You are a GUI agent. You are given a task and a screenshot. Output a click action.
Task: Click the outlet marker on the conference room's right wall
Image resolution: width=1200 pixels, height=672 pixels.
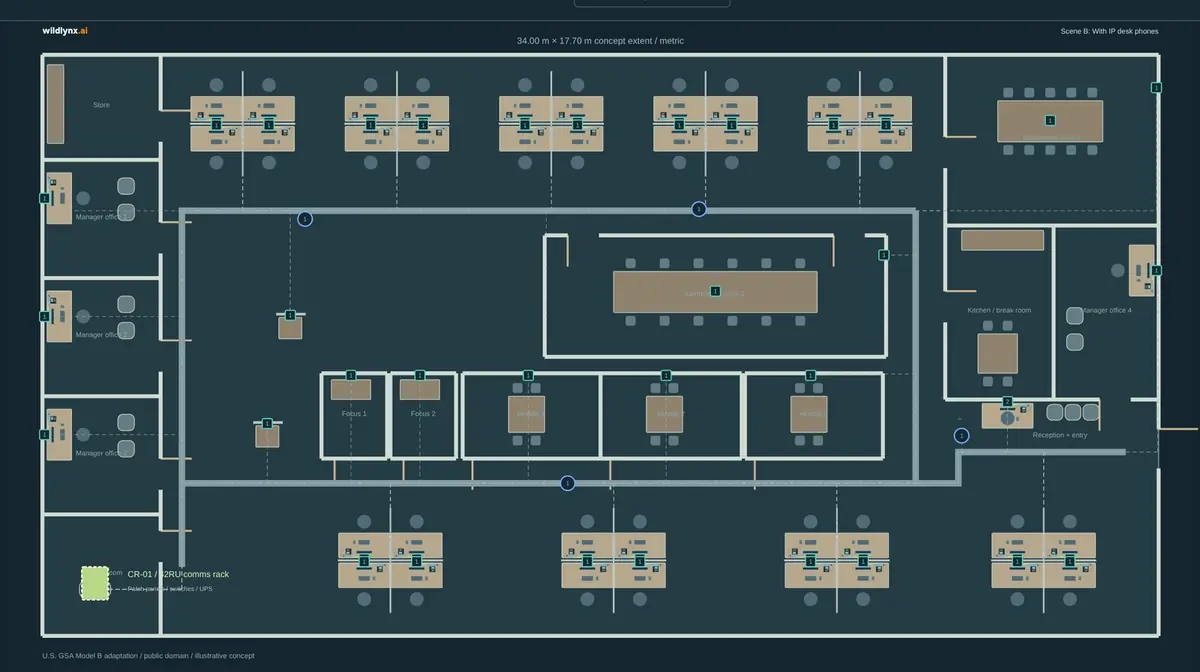point(884,255)
